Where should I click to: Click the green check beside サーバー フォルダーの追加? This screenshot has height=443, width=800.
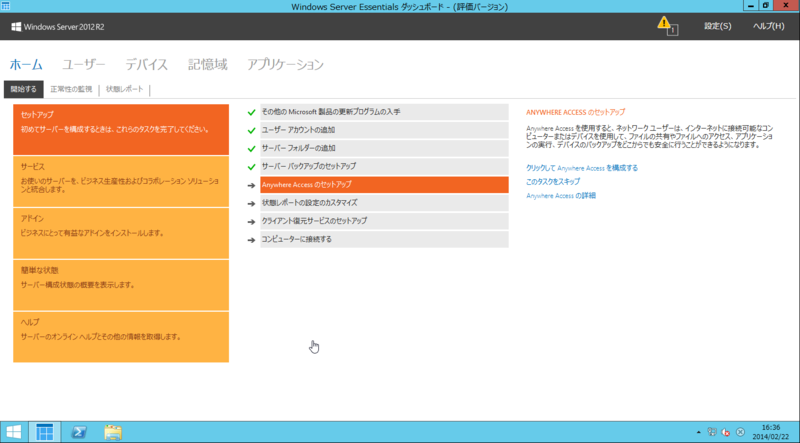pos(251,149)
